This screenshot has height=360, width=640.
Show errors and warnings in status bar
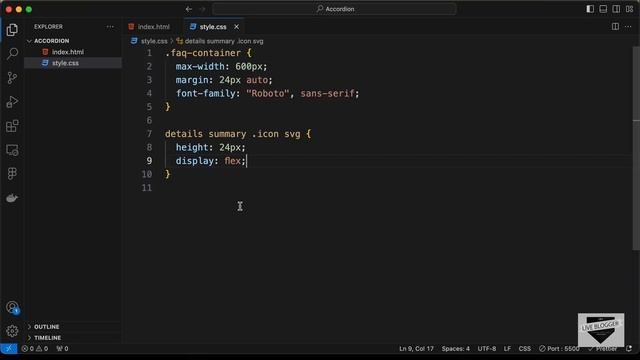coord(35,349)
